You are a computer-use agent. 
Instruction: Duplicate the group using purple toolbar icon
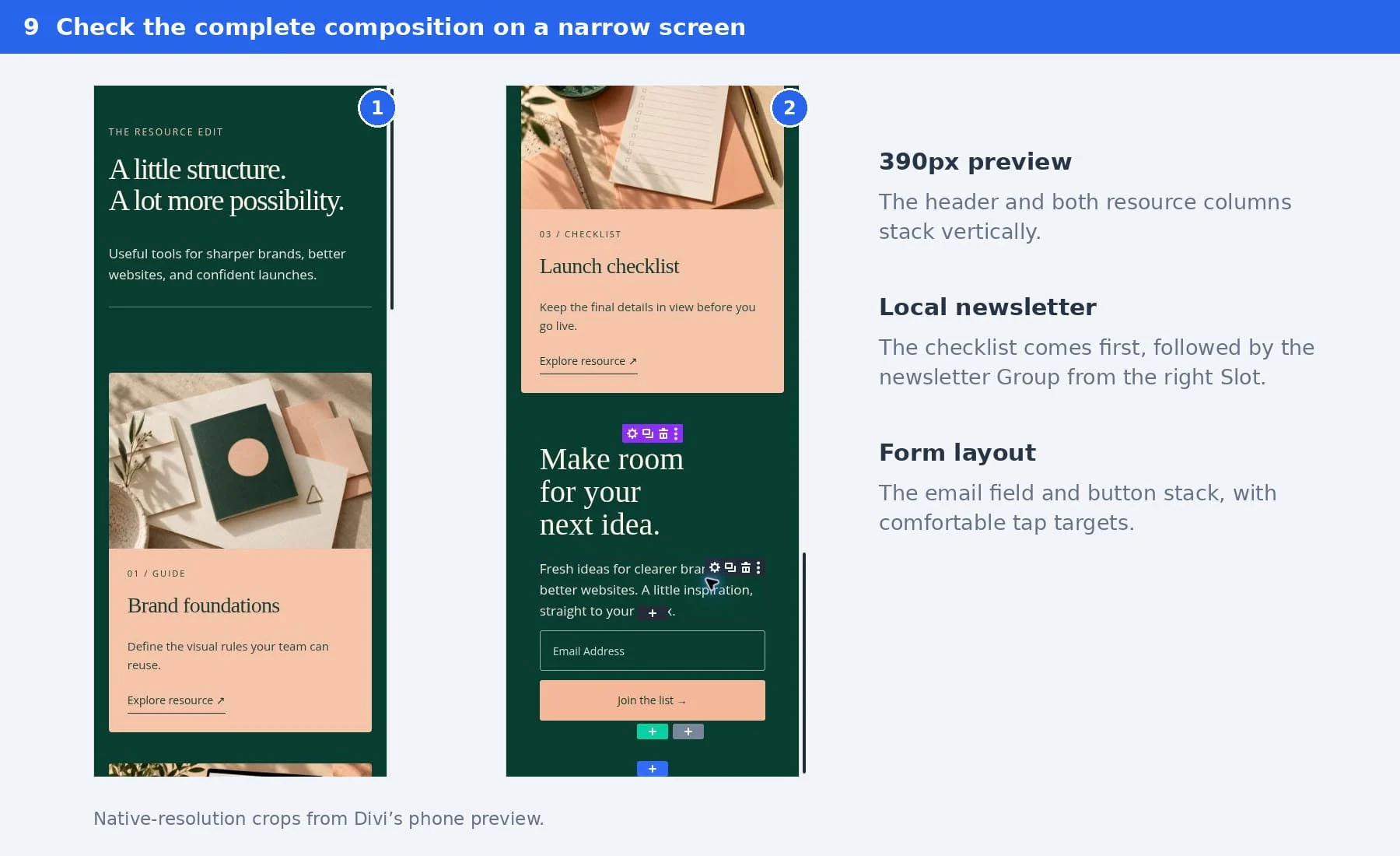(648, 433)
